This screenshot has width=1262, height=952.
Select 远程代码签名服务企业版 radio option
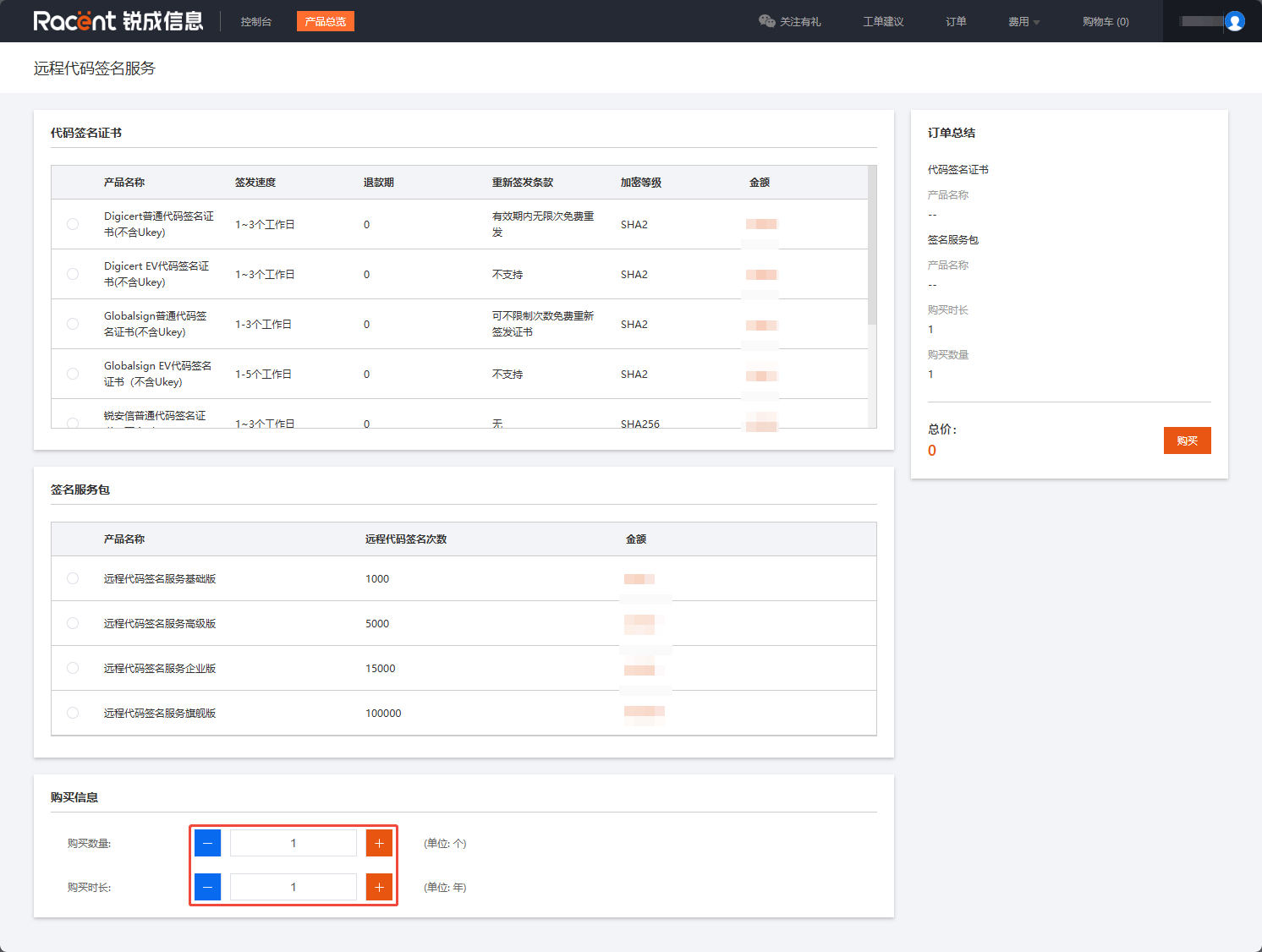pyautogui.click(x=73, y=668)
